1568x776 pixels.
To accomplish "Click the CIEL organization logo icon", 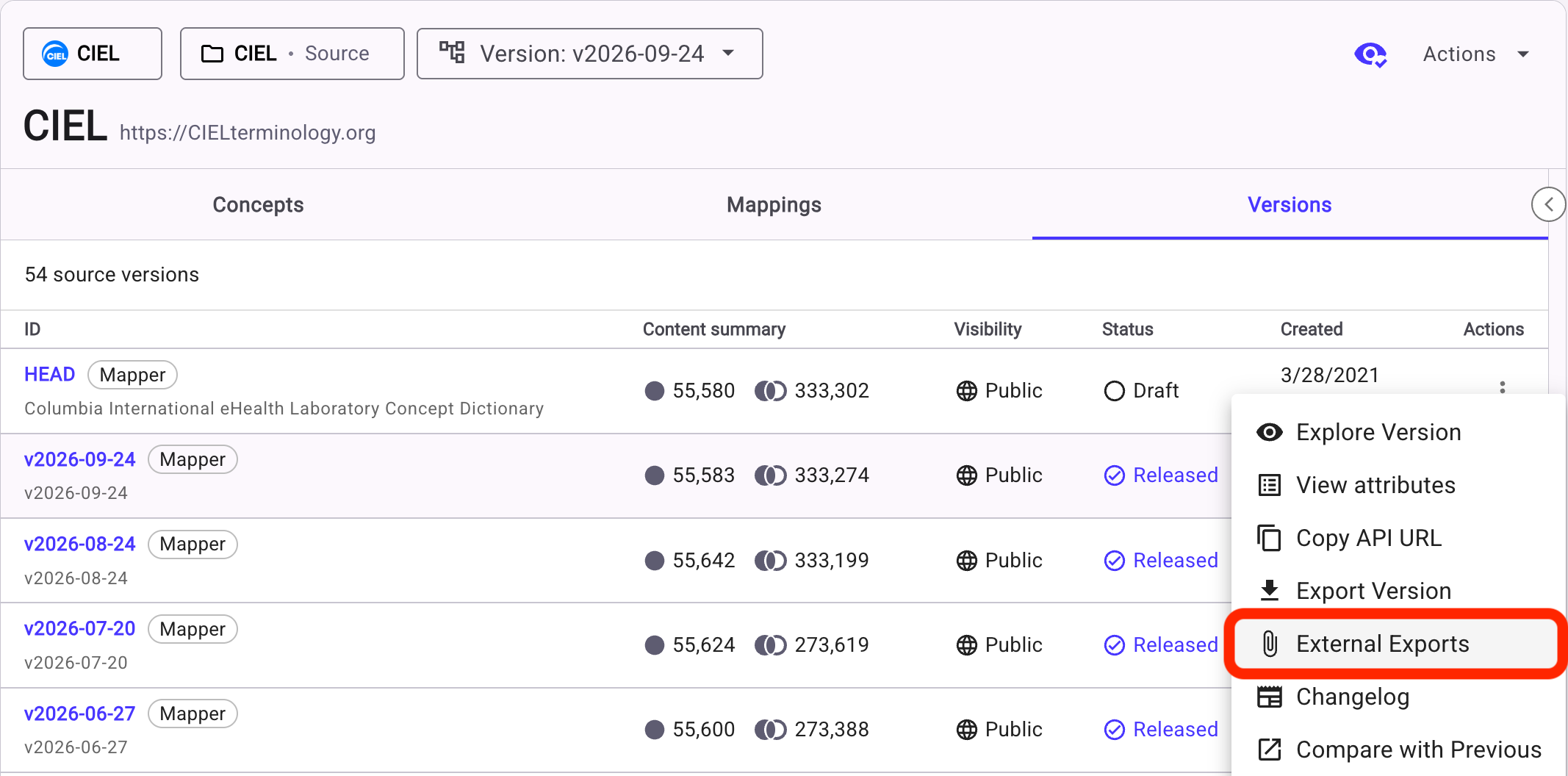I will [x=55, y=54].
